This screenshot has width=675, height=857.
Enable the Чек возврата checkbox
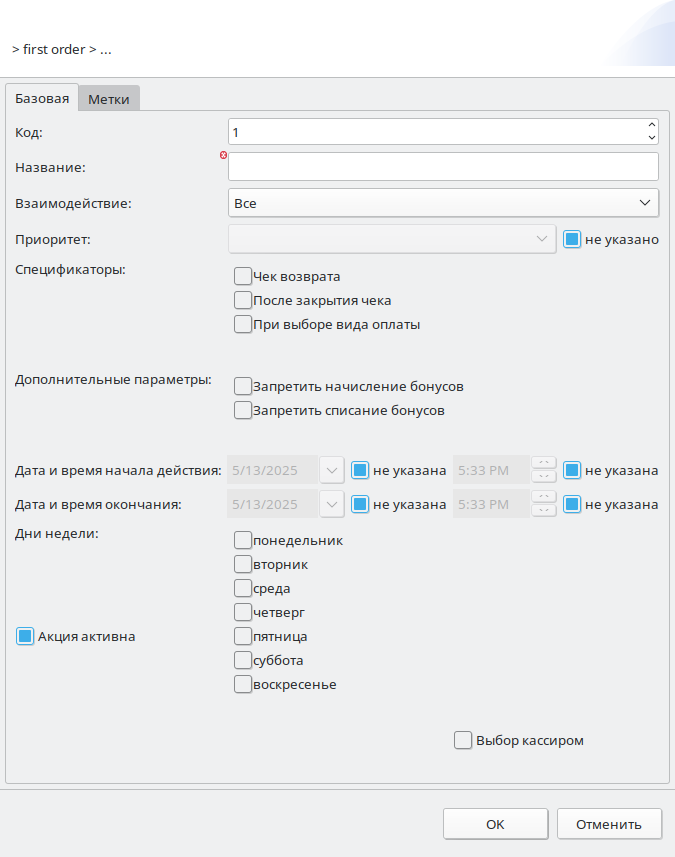(x=242, y=276)
